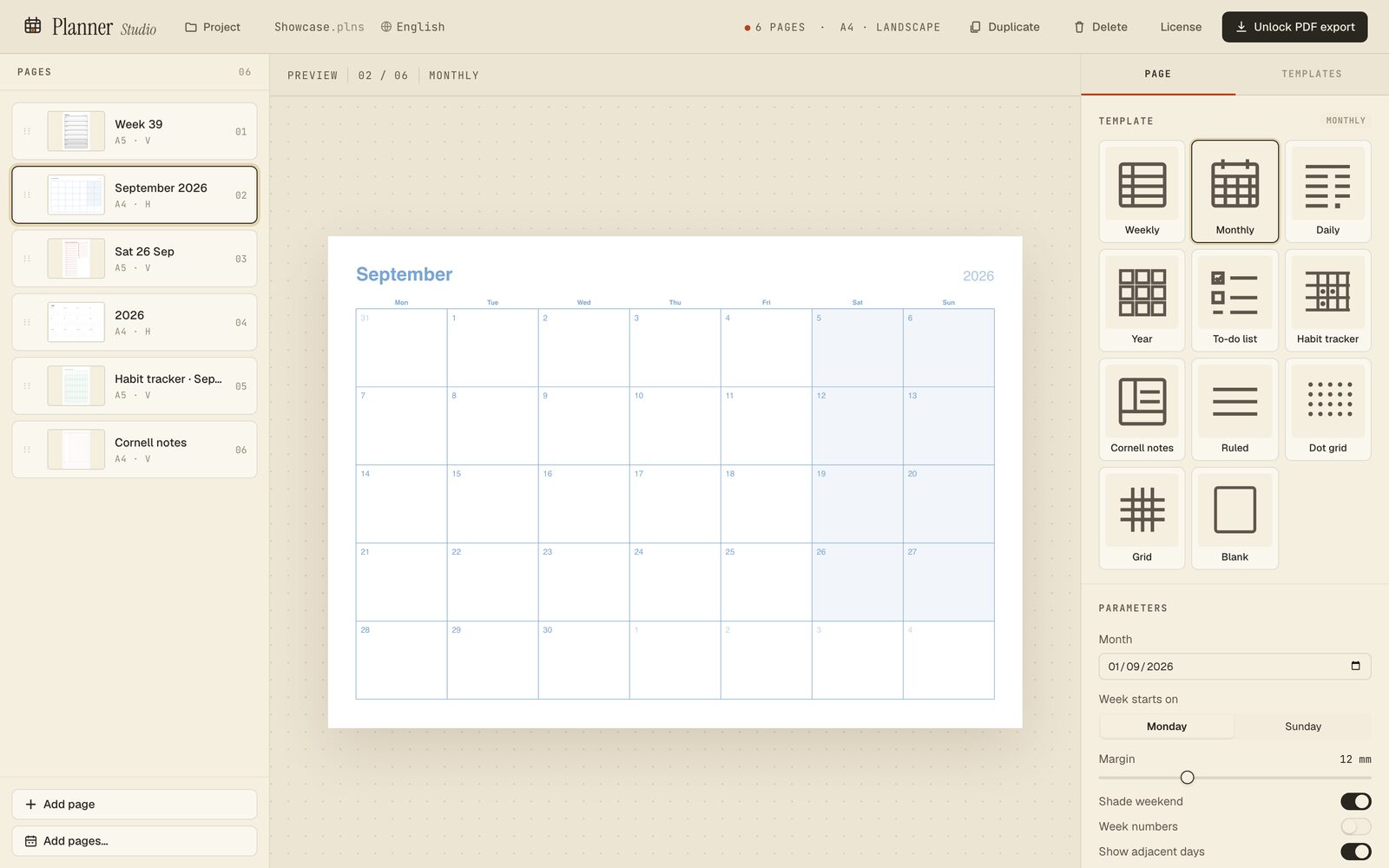Adjust the Margin slider handle
Viewport: 1389px width, 868px height.
(1187, 777)
